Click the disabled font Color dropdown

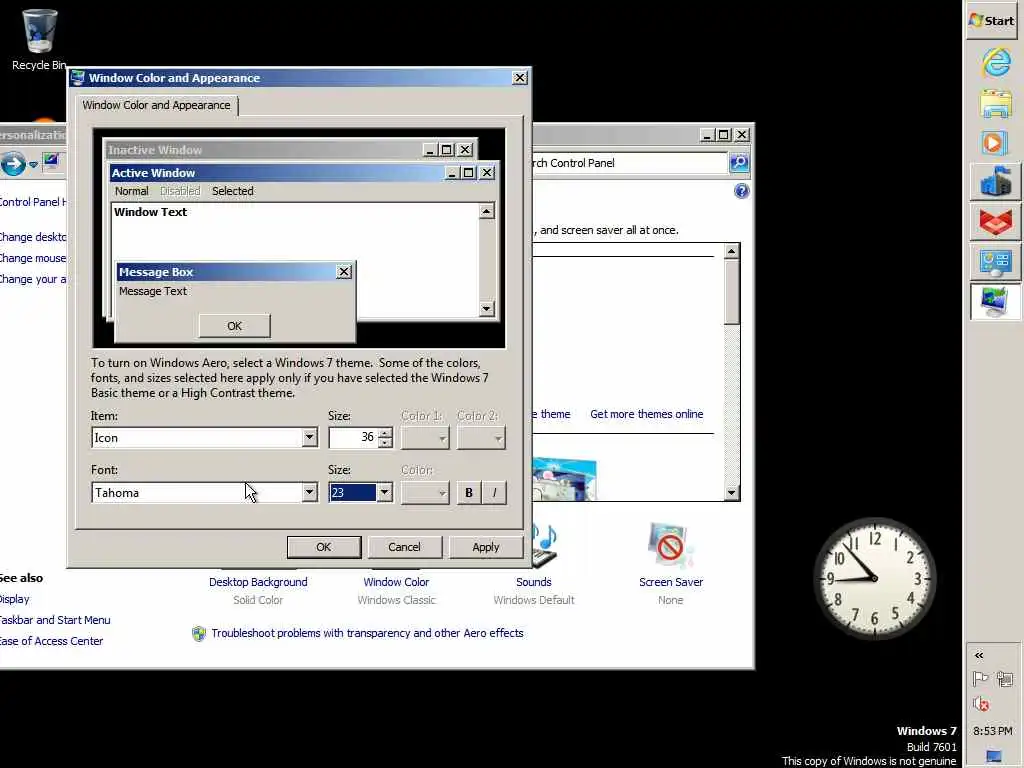click(x=425, y=493)
